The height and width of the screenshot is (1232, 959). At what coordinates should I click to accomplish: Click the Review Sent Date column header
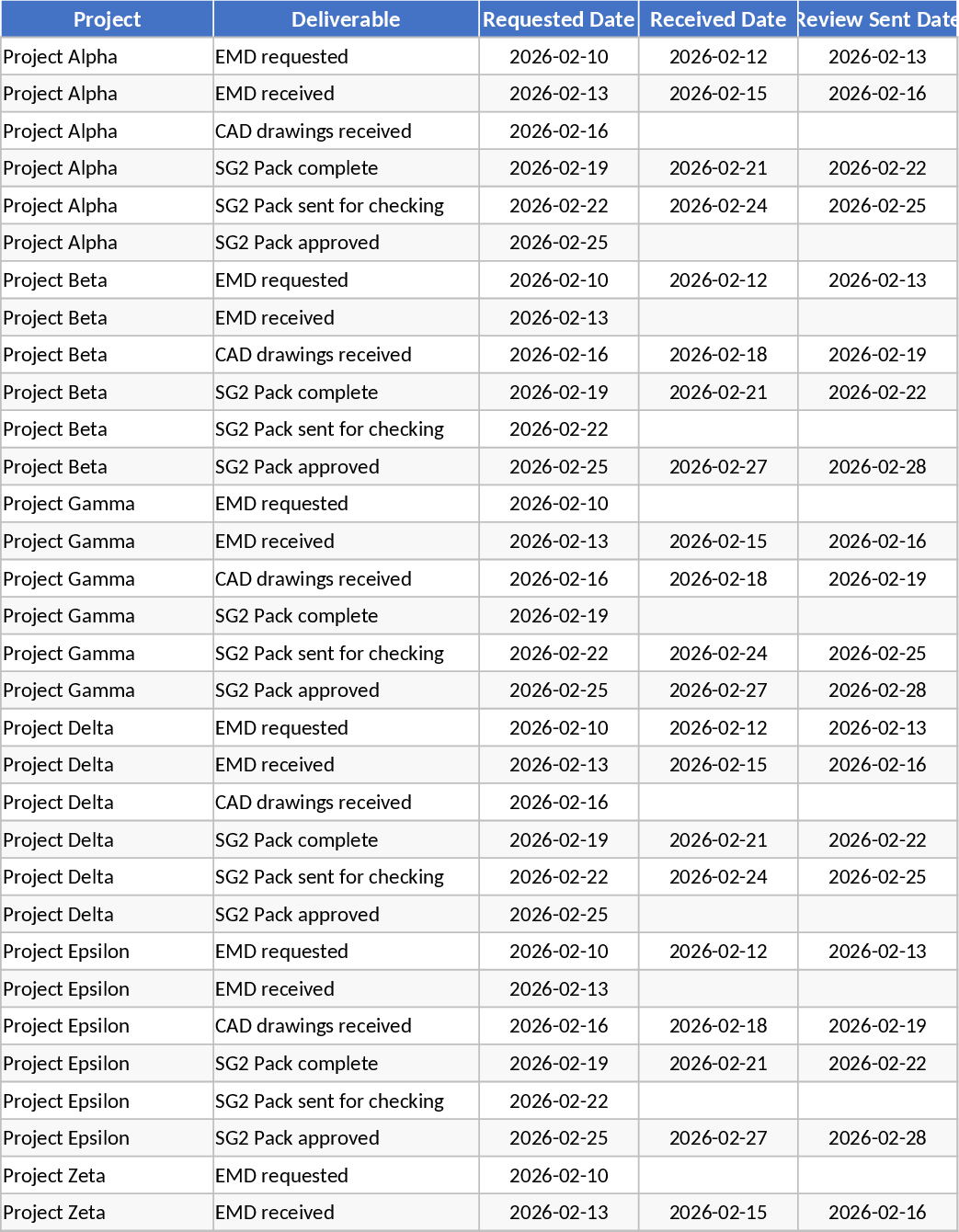(x=877, y=19)
